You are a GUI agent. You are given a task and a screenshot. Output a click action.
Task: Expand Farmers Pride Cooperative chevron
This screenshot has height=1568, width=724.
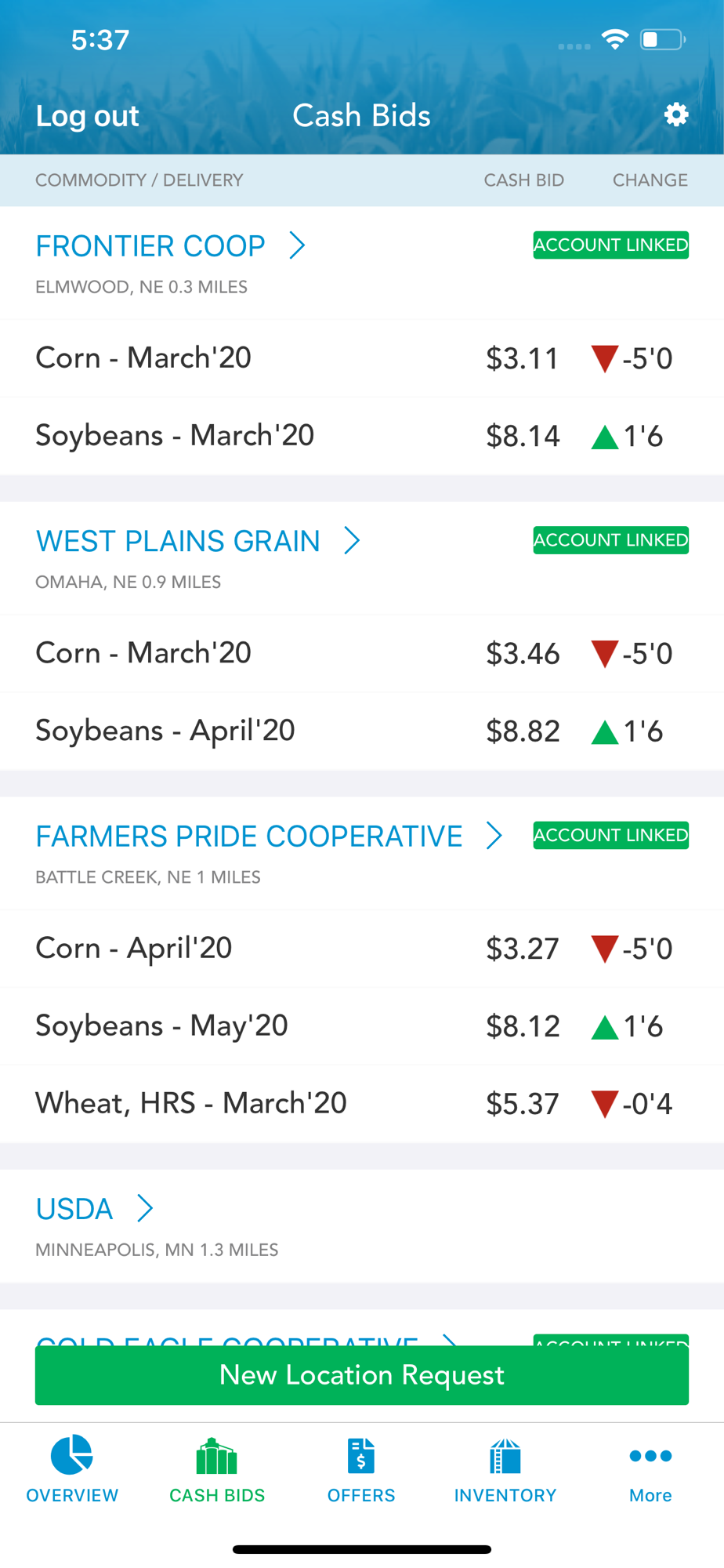[494, 836]
